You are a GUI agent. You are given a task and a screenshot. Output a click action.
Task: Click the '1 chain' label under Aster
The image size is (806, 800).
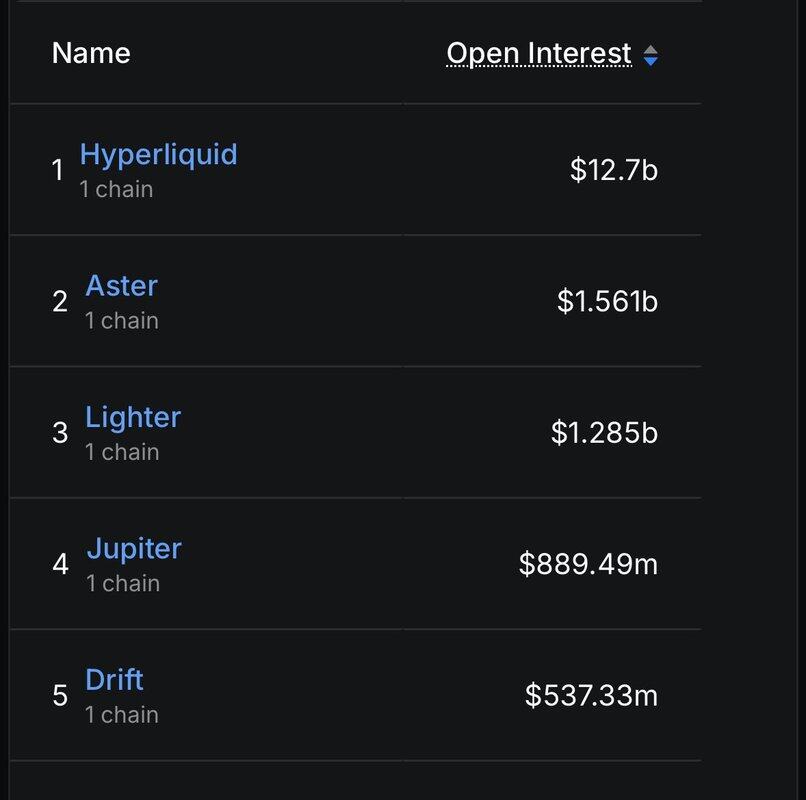point(122,321)
